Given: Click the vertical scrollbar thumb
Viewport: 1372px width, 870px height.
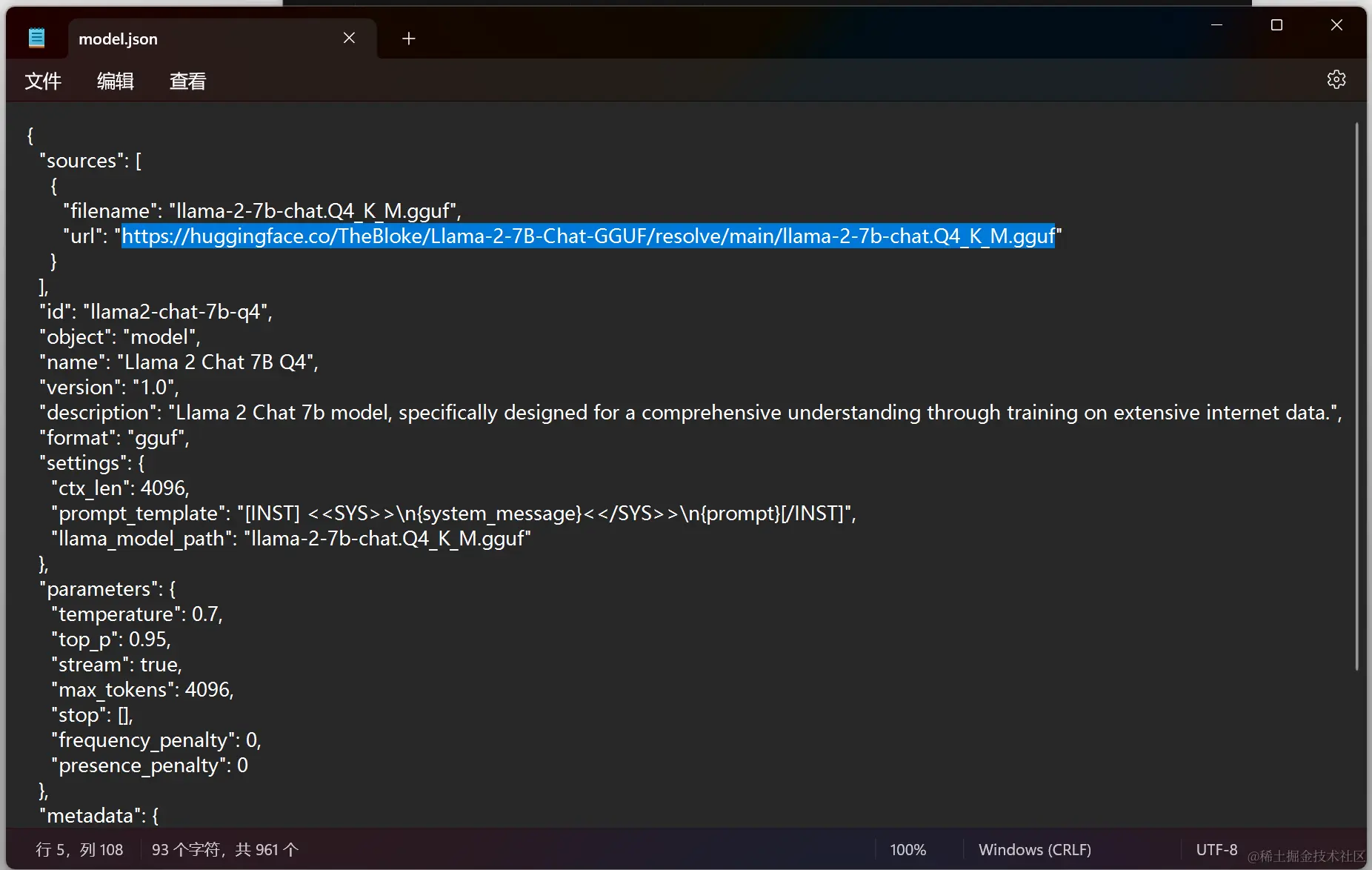Looking at the screenshot, I should pyautogui.click(x=1357, y=396).
